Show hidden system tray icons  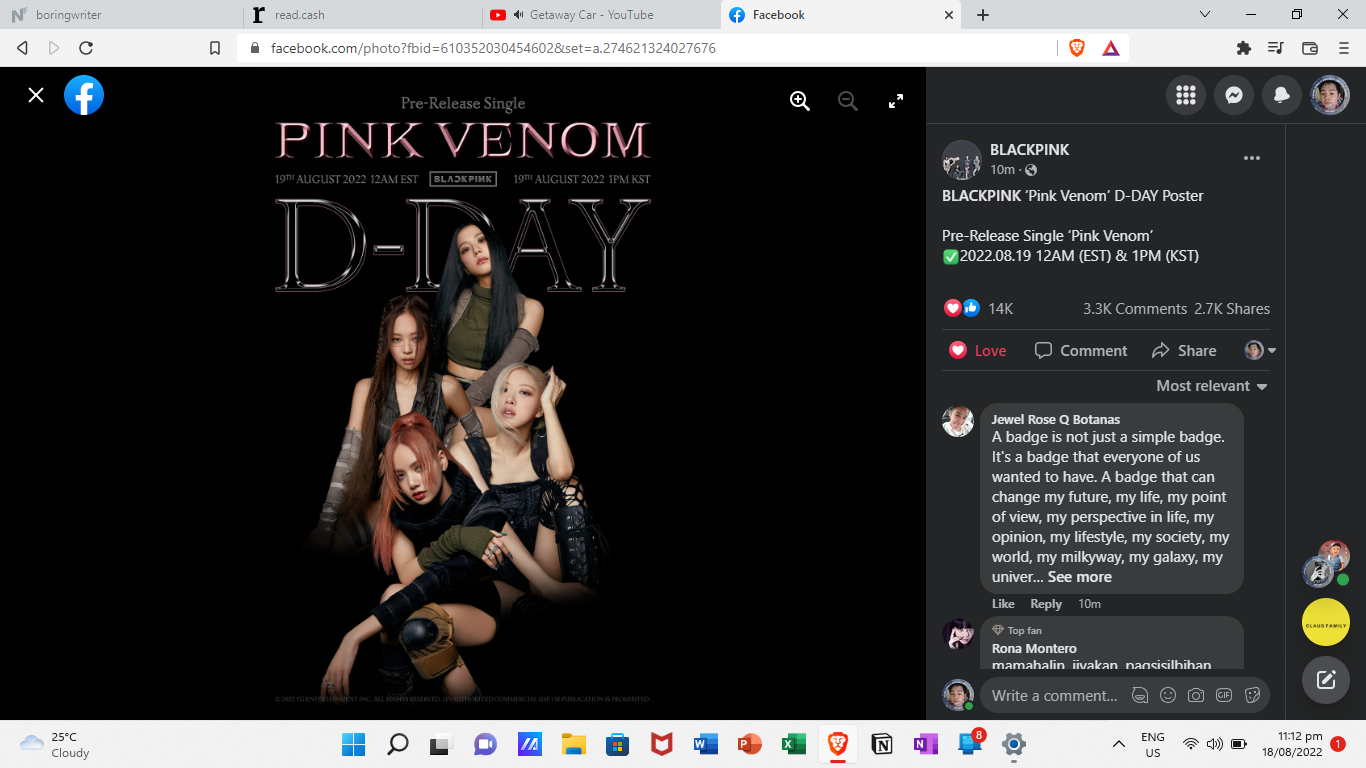click(x=1119, y=744)
